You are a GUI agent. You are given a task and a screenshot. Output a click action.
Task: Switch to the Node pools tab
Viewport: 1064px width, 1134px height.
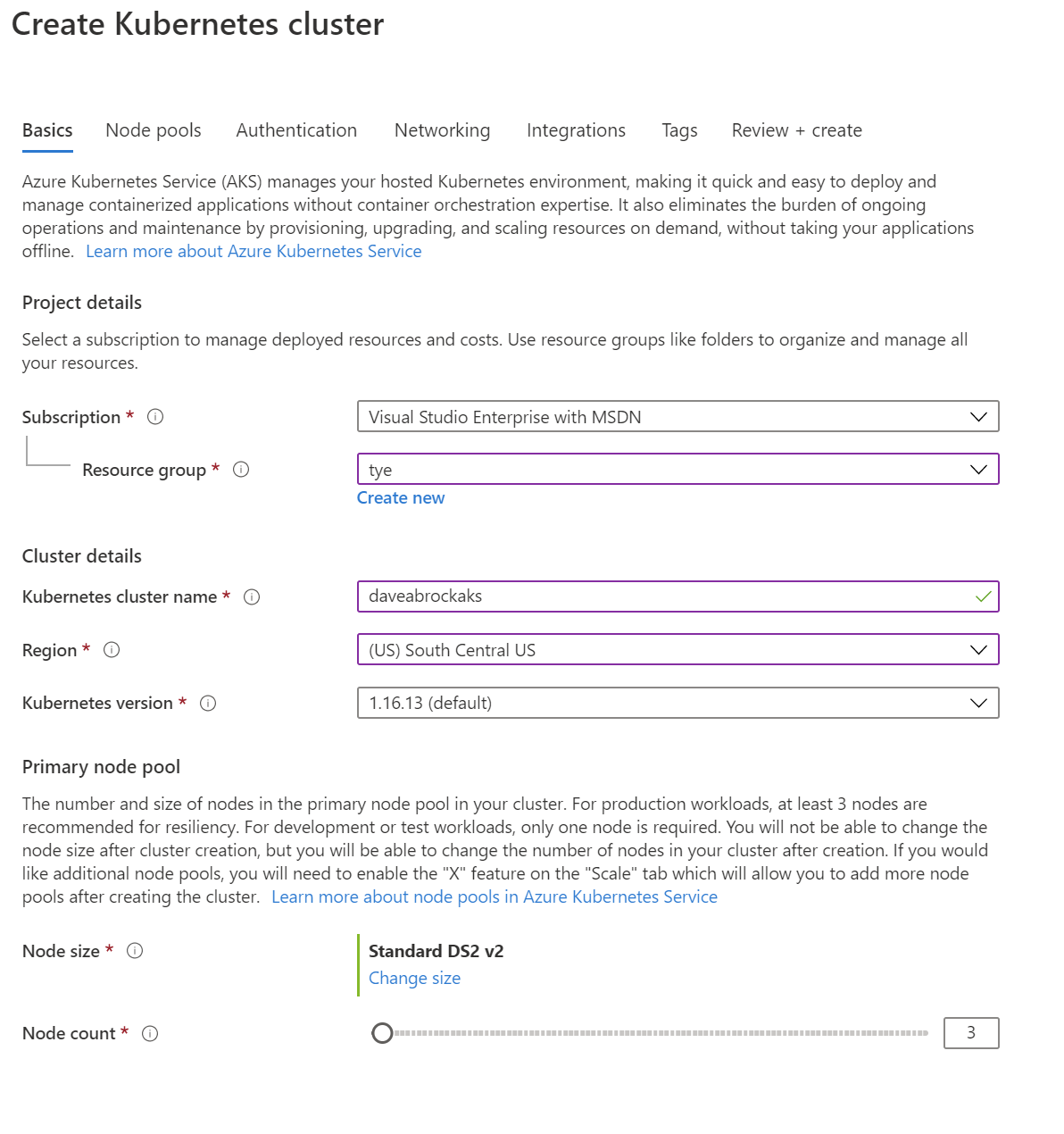[153, 130]
